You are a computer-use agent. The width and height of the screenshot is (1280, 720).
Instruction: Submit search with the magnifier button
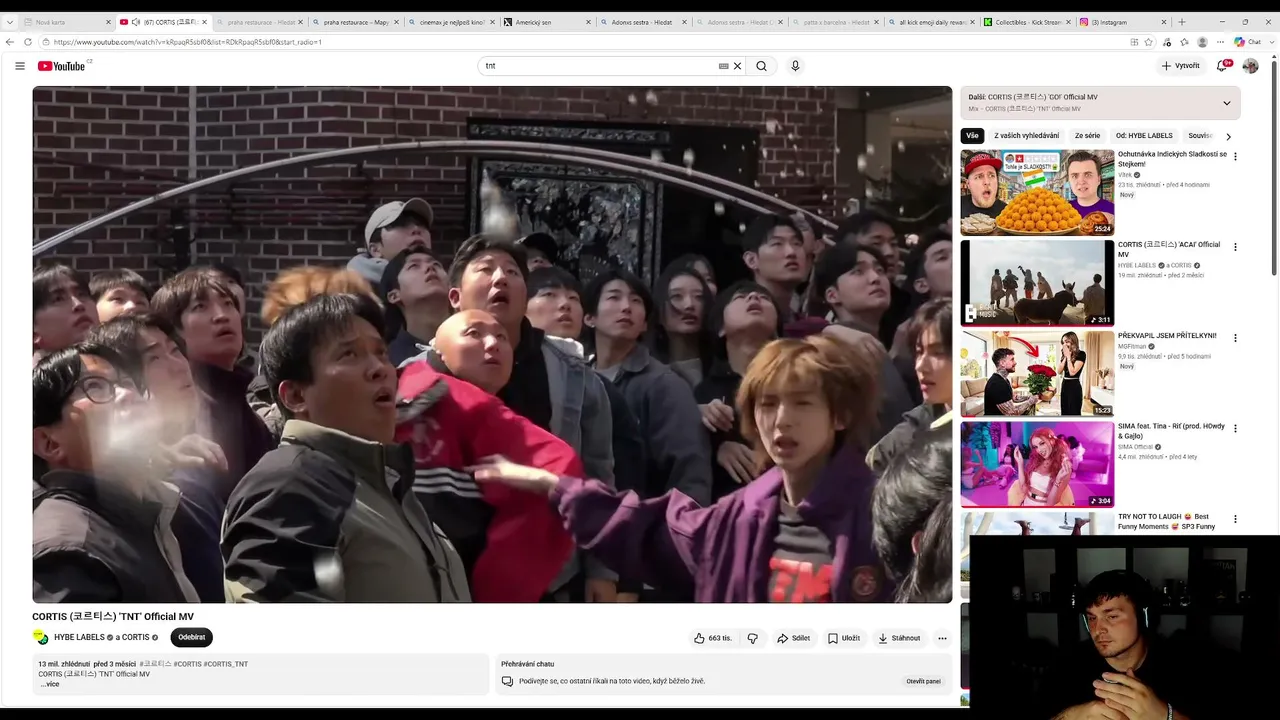761,66
